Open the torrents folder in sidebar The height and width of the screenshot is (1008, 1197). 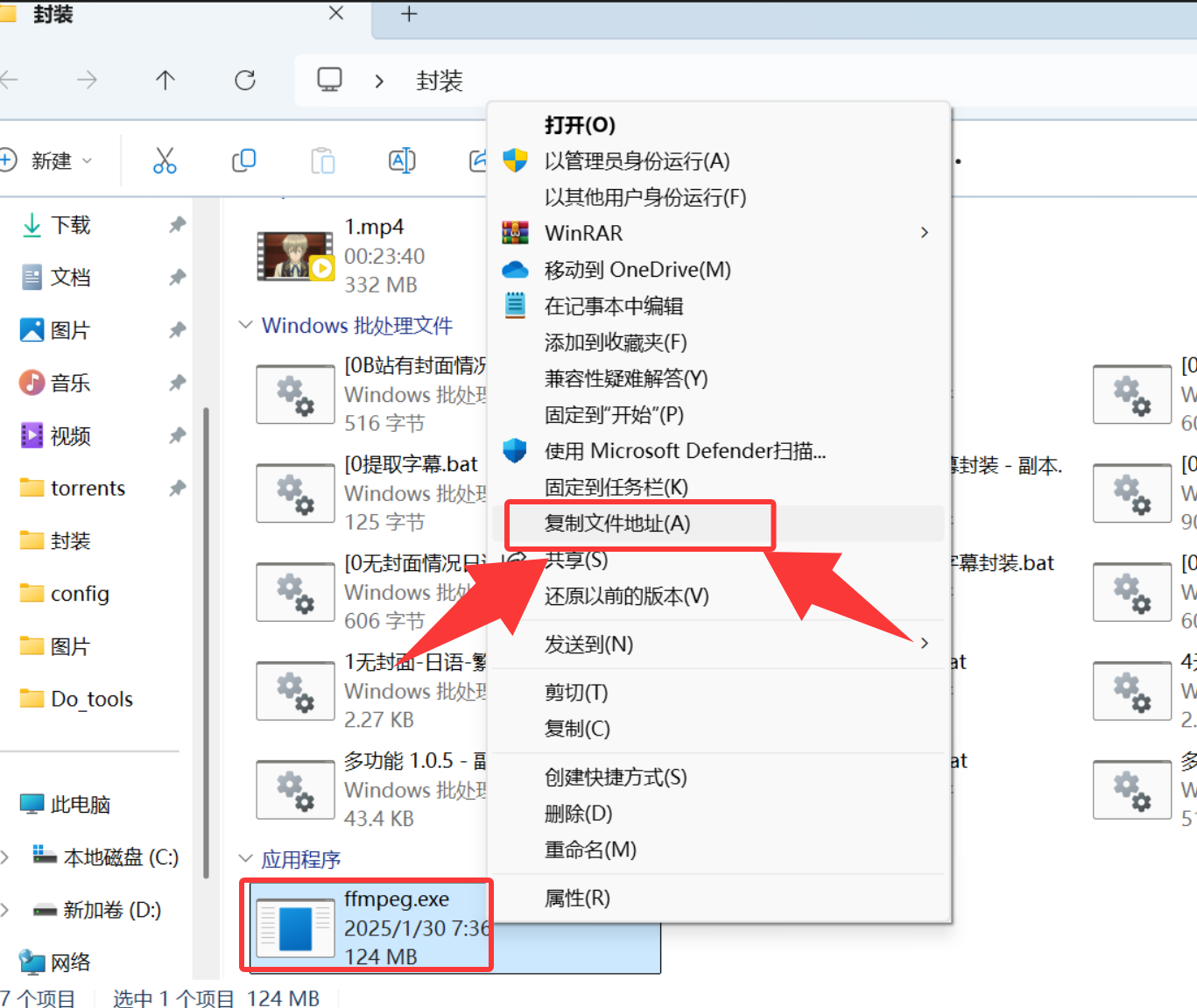[88, 488]
